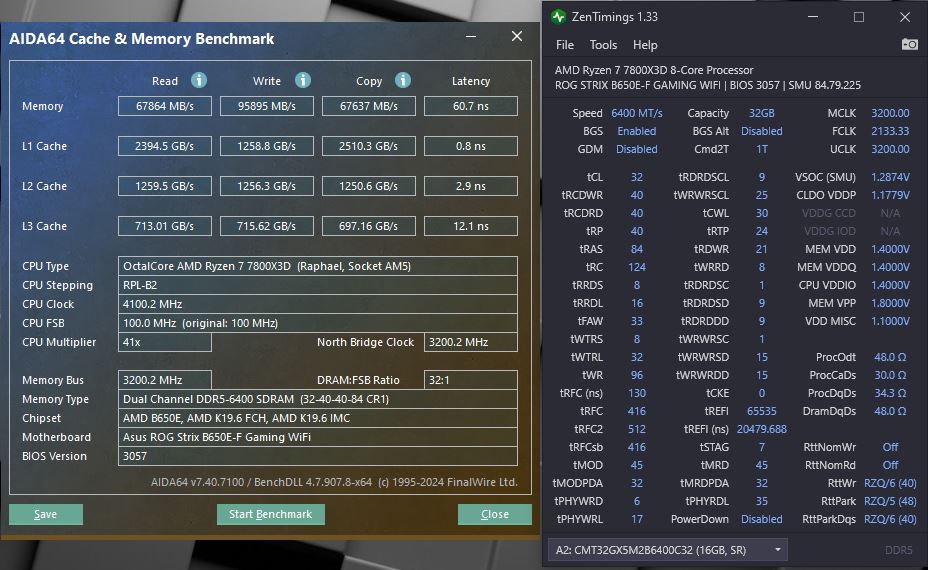Click the Cmd2T value 1T
The image size is (928, 570).
click(762, 149)
